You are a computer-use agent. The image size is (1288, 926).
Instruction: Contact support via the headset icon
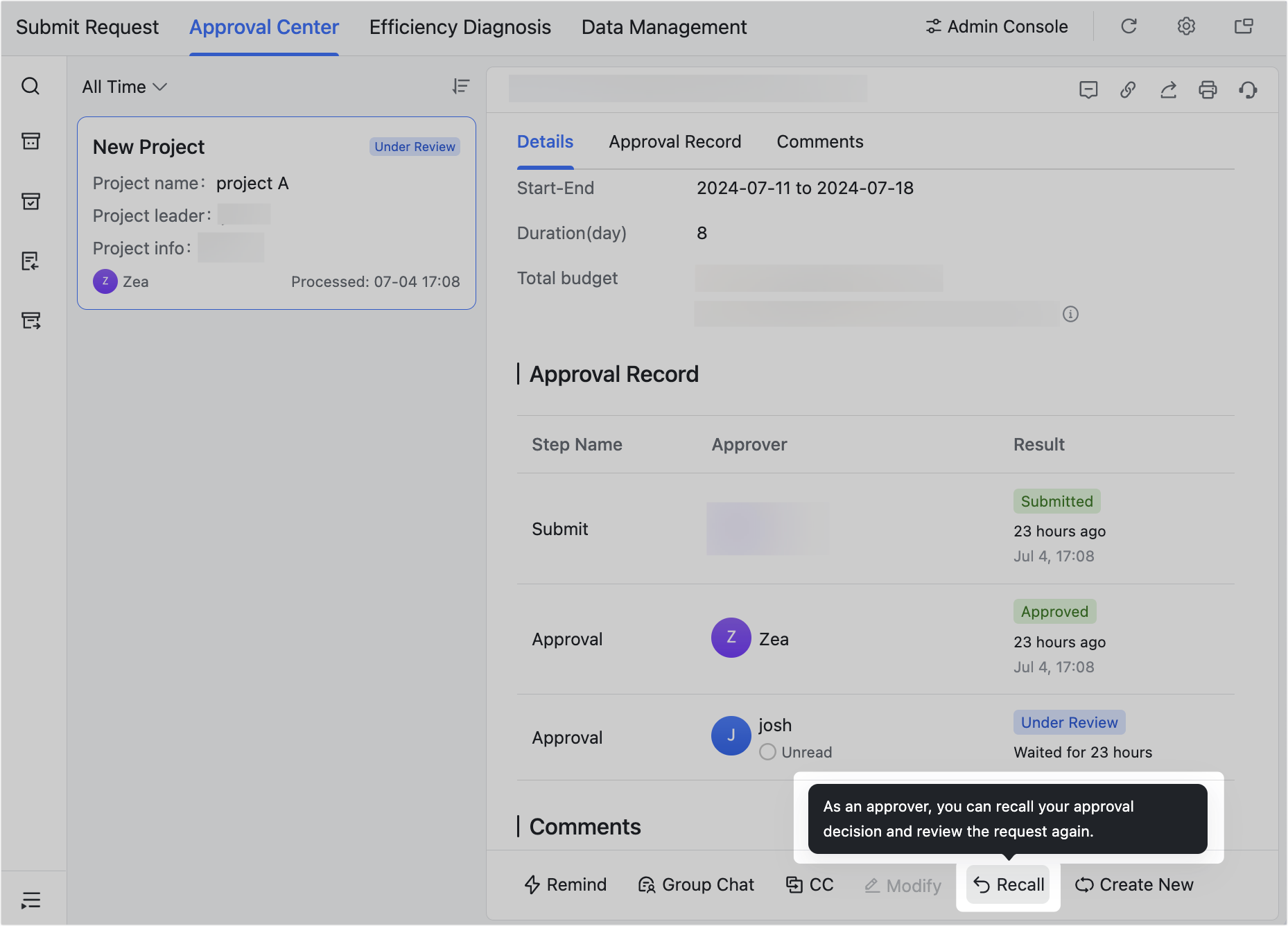[1248, 89]
